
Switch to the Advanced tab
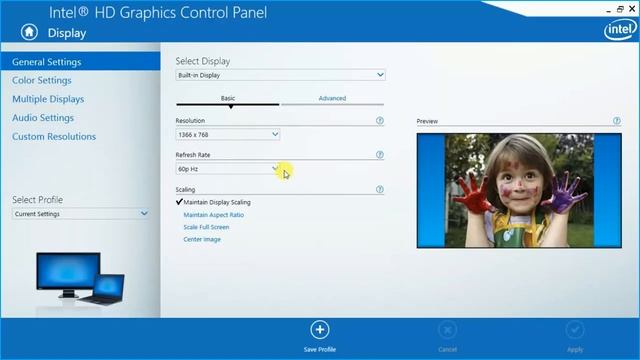coord(332,98)
